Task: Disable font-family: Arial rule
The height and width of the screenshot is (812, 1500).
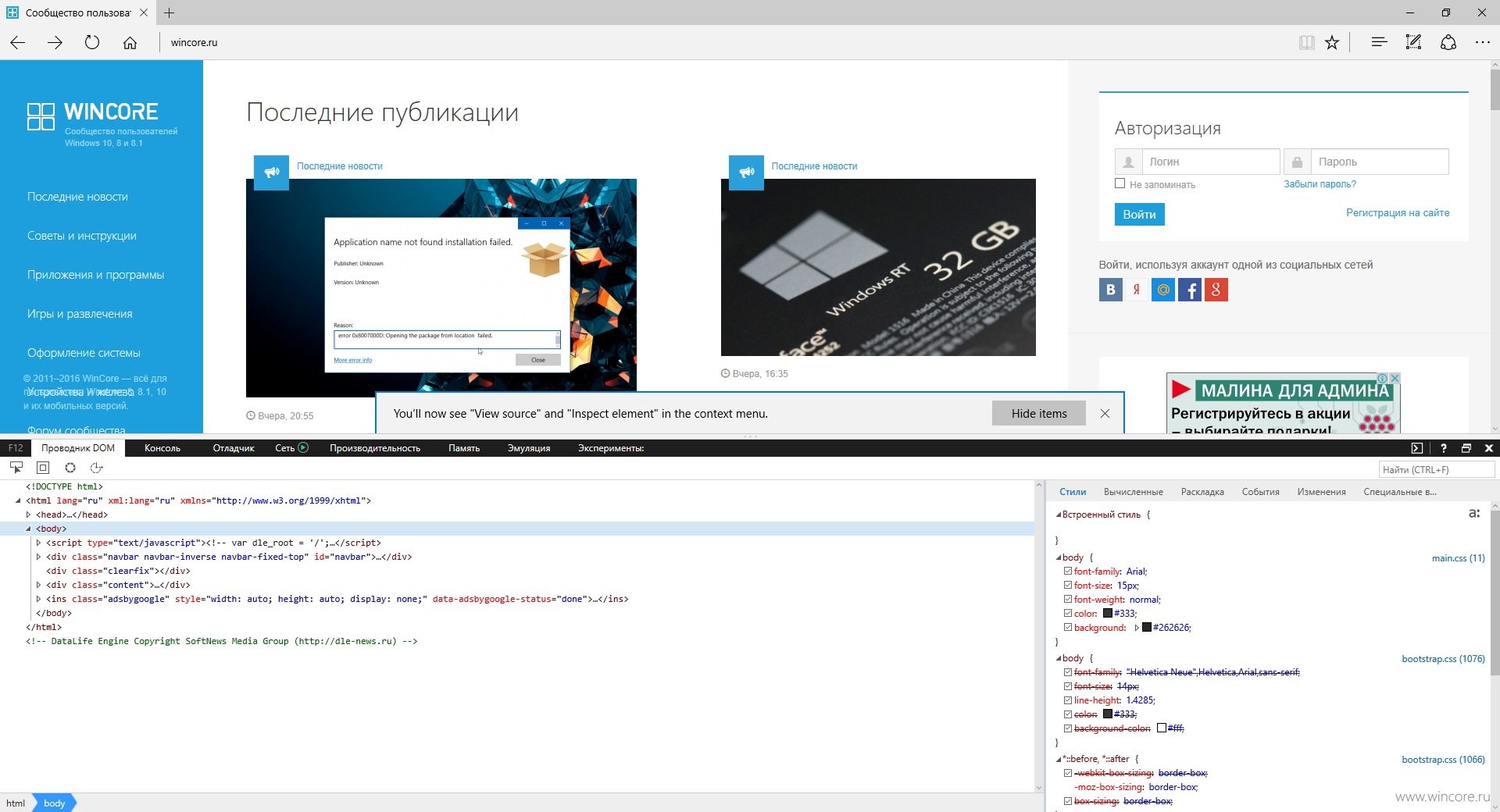Action: [1068, 572]
